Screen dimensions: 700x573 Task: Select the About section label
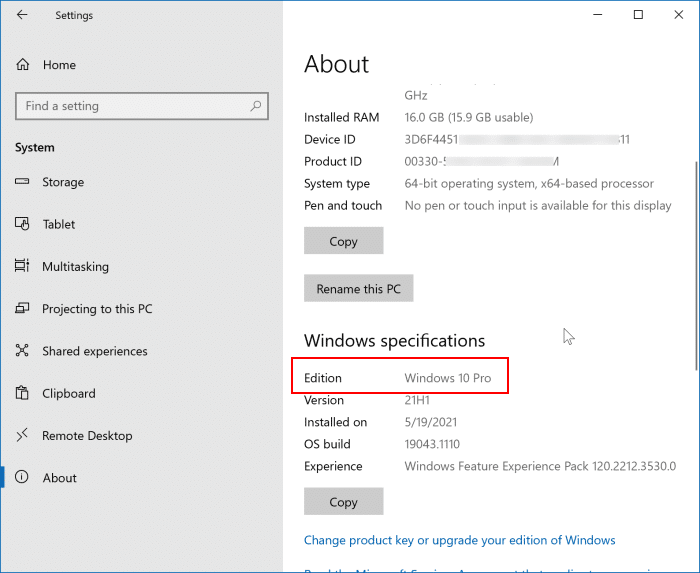[x=59, y=478]
